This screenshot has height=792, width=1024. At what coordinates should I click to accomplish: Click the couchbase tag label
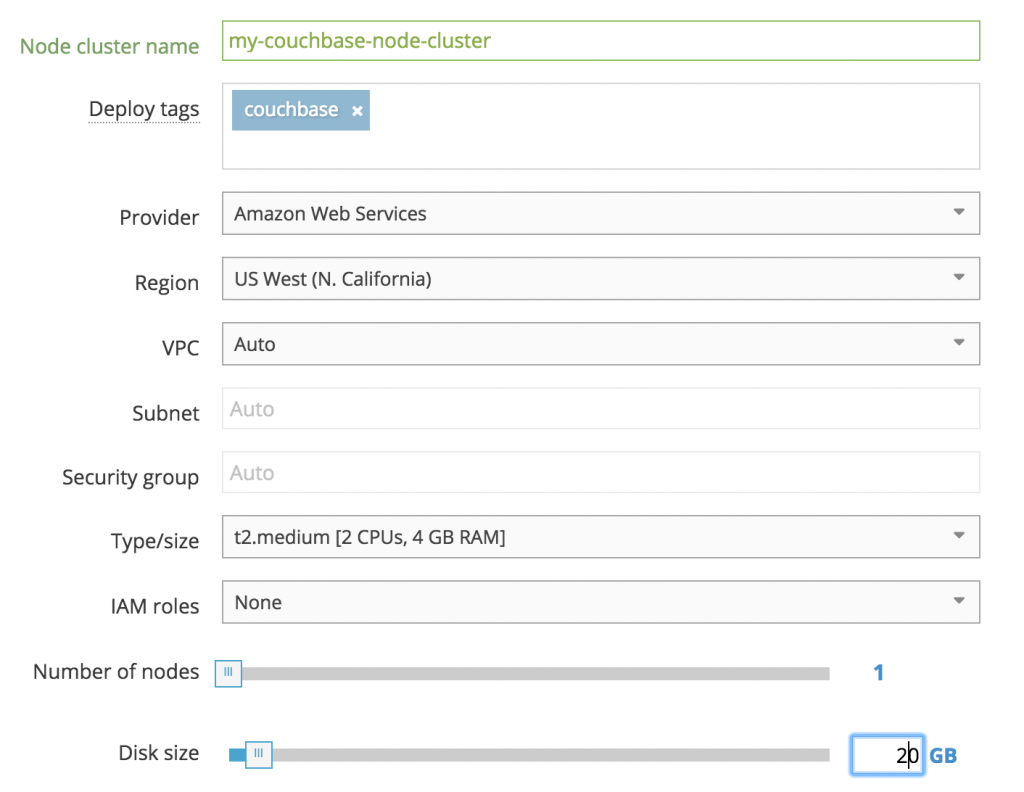point(291,110)
